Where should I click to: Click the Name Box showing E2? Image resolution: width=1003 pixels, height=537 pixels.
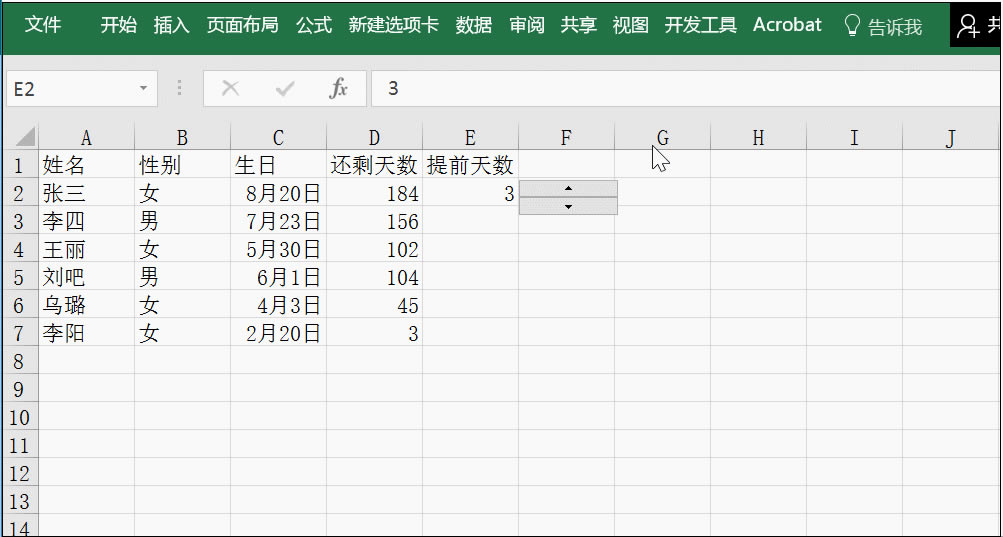pos(82,88)
